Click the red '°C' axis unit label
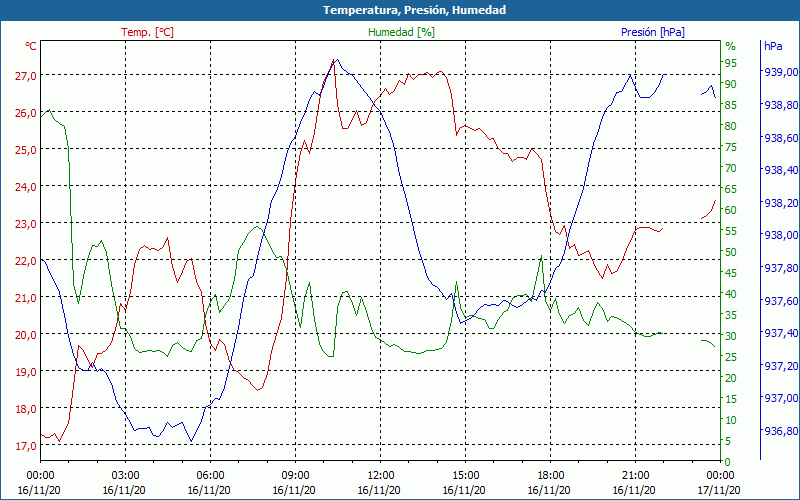800x500 pixels. [x=31, y=46]
